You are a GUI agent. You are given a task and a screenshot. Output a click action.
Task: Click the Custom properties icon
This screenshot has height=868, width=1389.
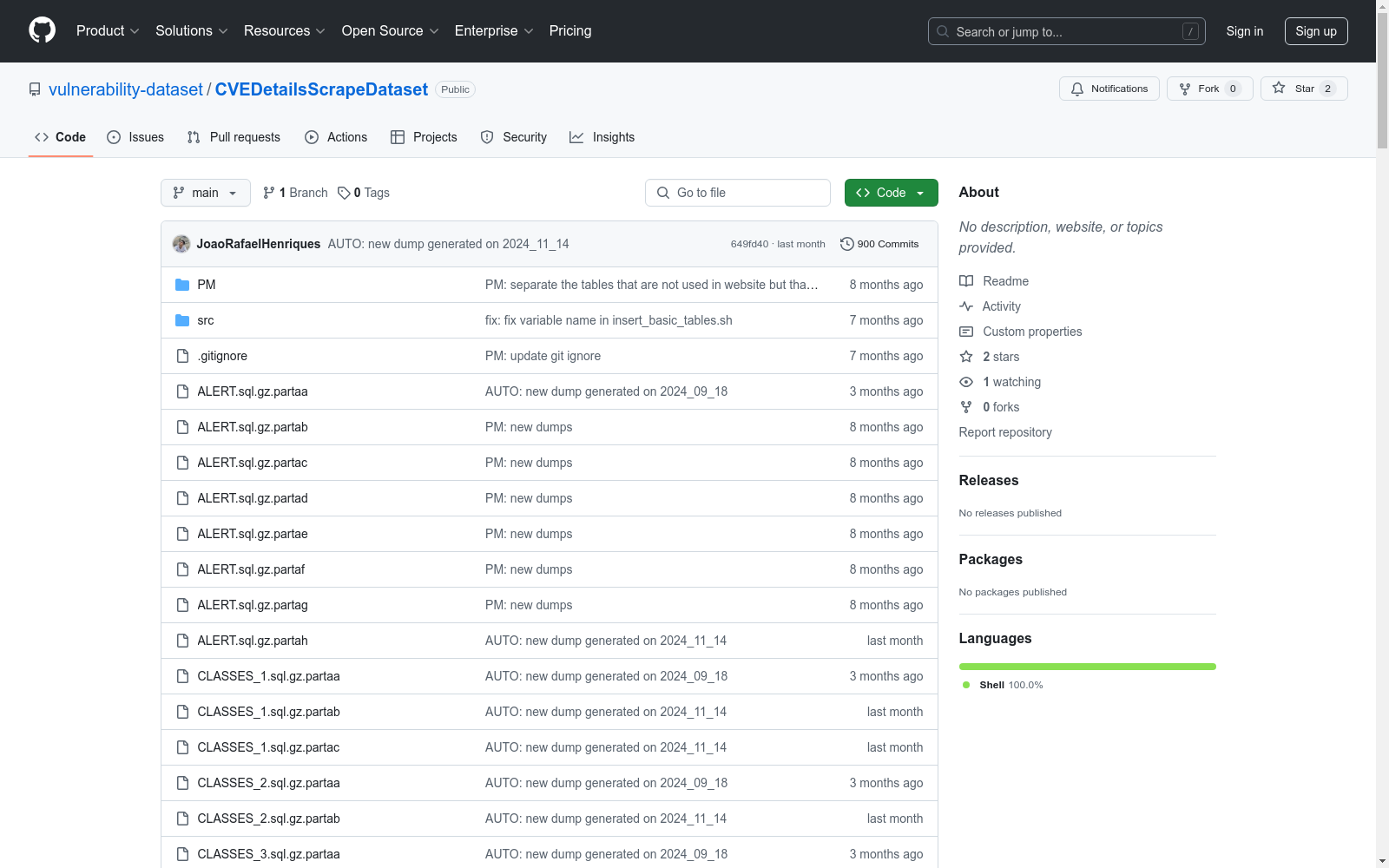click(x=966, y=332)
